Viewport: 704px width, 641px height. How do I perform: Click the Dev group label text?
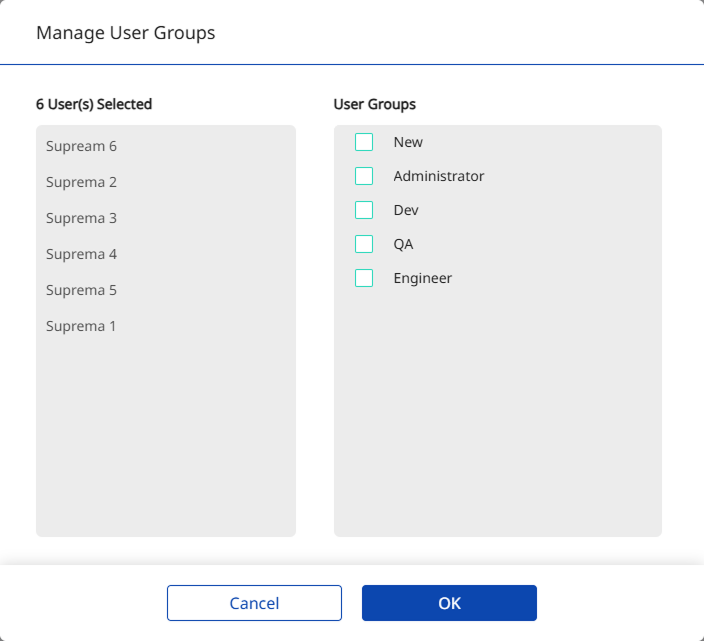(406, 210)
